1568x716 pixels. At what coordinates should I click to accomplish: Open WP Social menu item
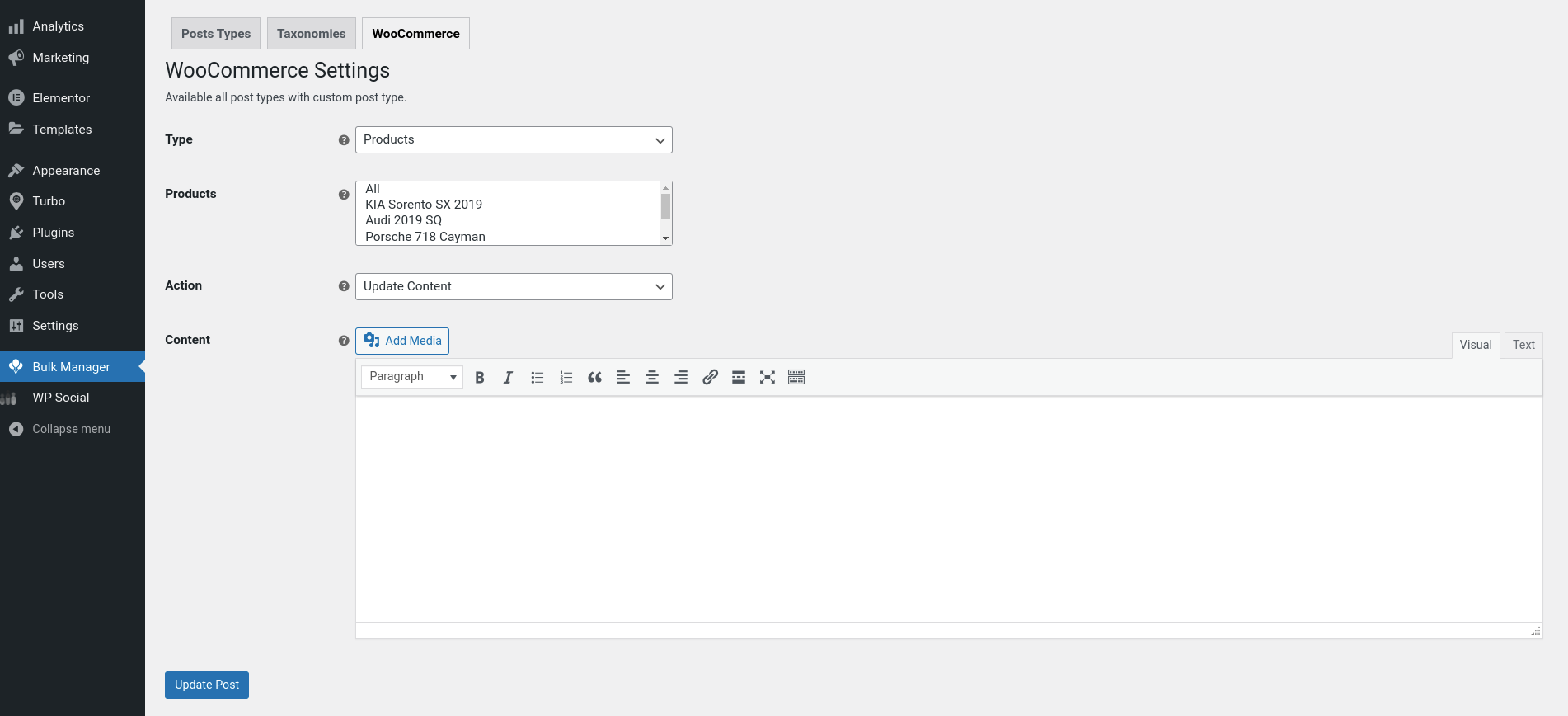coord(73,398)
